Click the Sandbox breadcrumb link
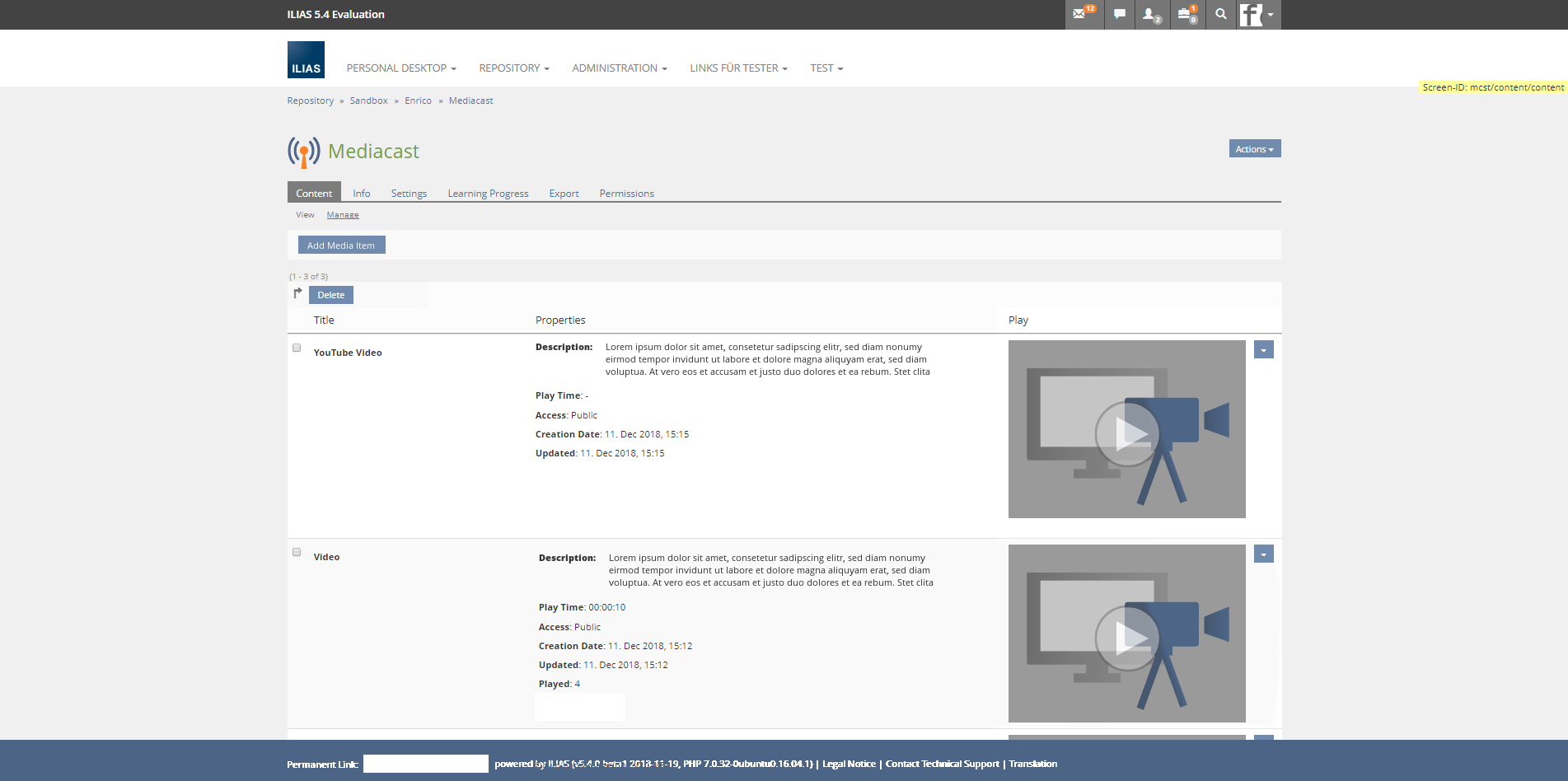The image size is (1568, 781). [x=368, y=101]
